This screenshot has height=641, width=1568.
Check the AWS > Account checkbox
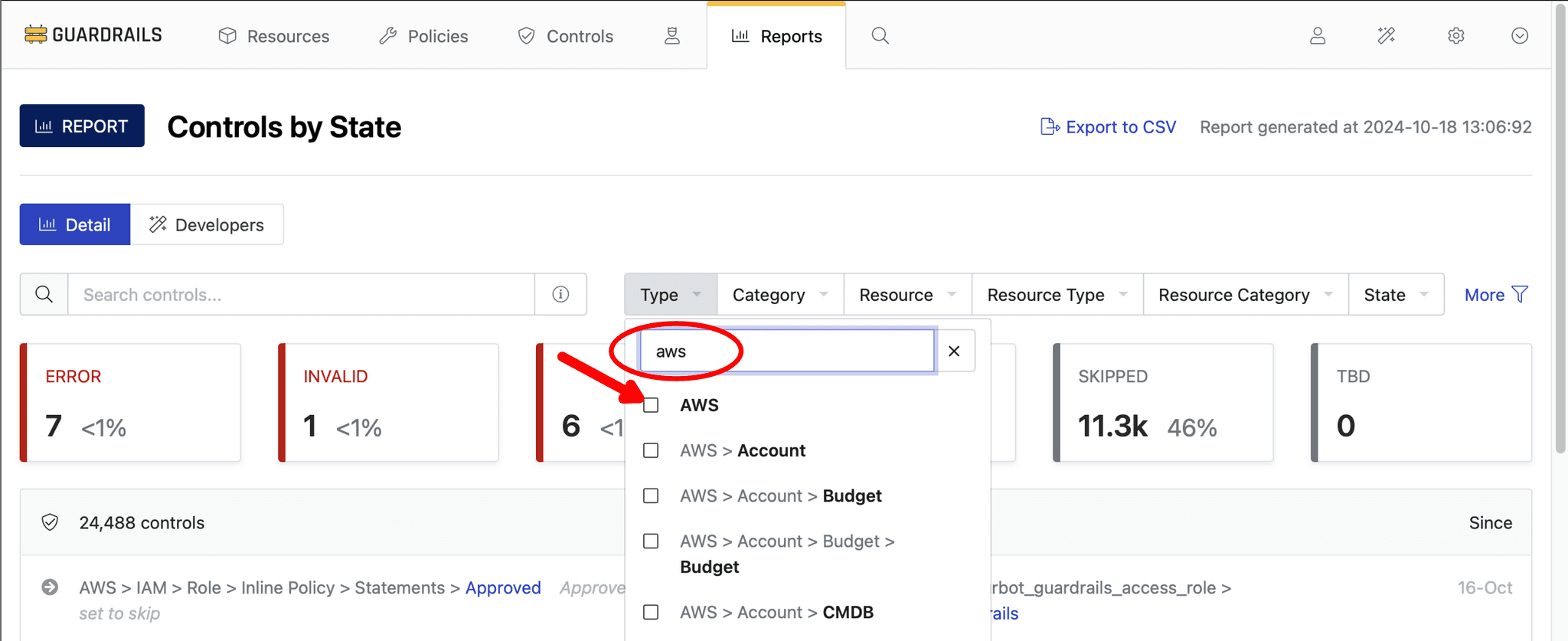651,450
